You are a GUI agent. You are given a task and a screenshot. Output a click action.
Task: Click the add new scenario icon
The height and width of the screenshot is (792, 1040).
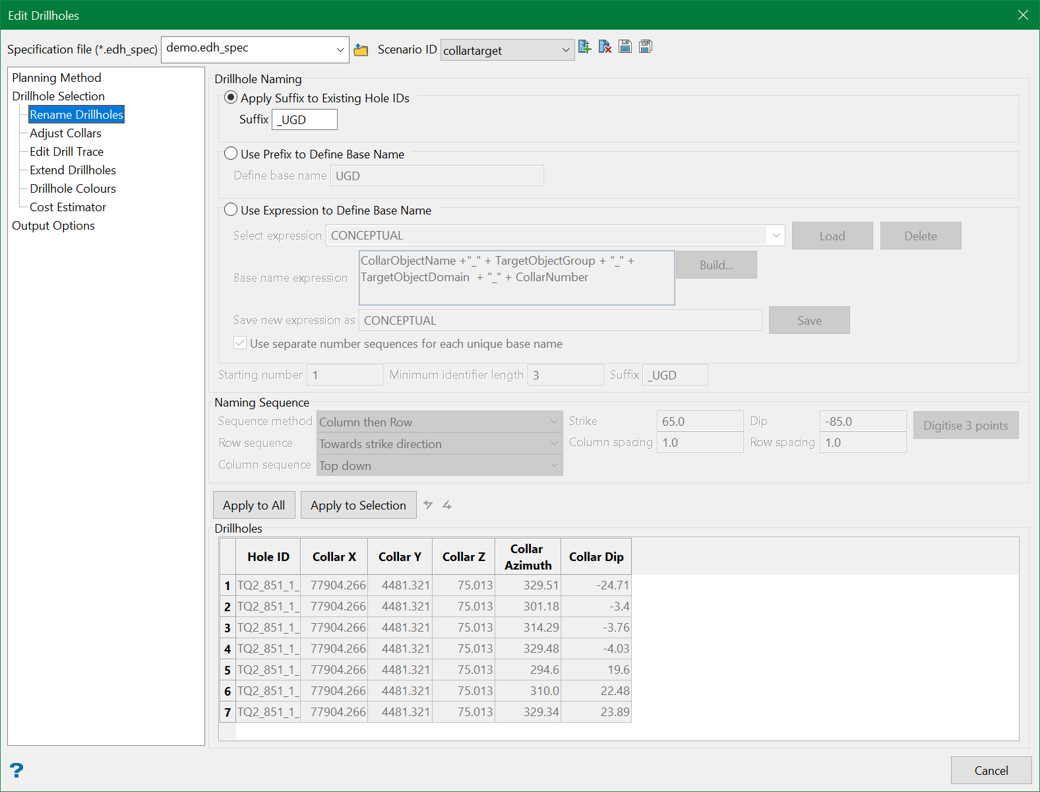(585, 47)
